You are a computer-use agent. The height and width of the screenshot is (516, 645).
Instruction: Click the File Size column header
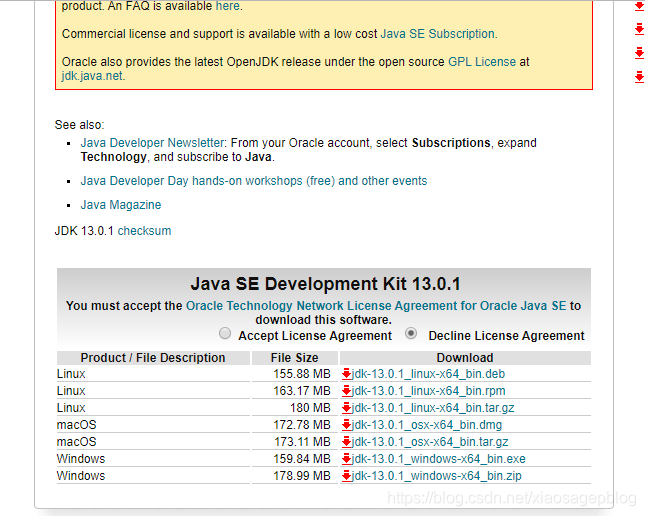click(295, 358)
